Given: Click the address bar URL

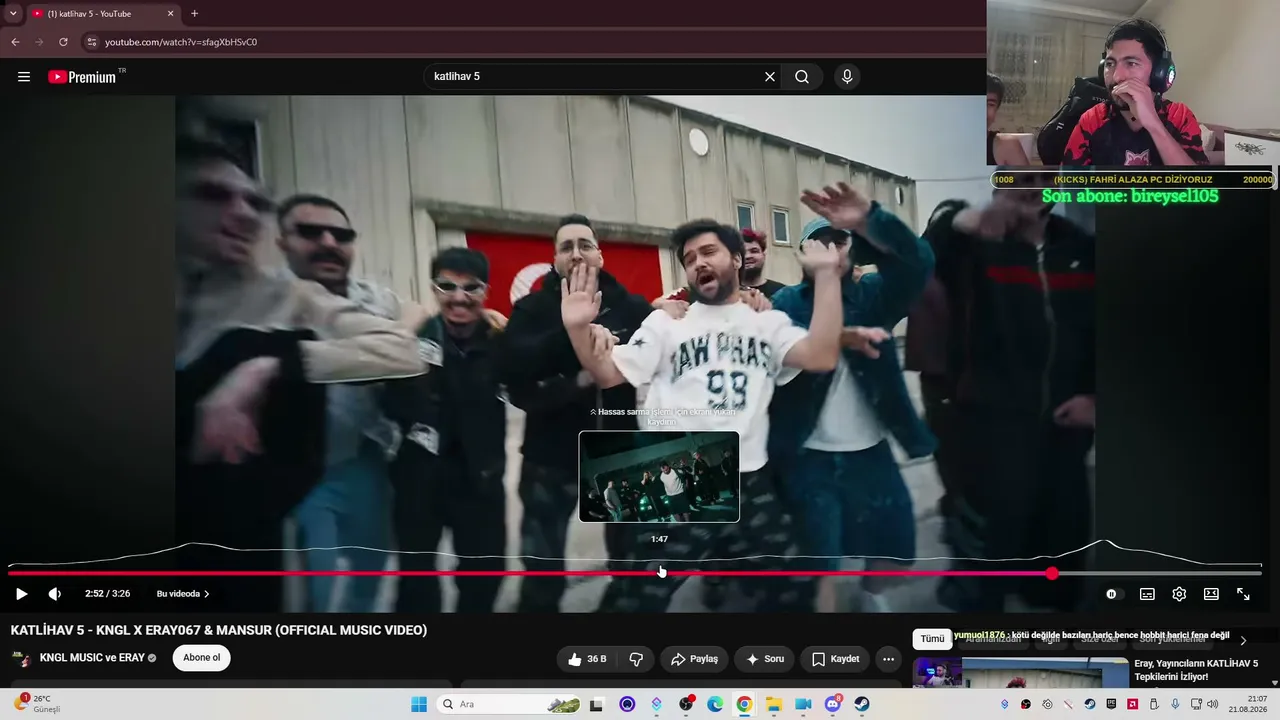Looking at the screenshot, I should [181, 42].
